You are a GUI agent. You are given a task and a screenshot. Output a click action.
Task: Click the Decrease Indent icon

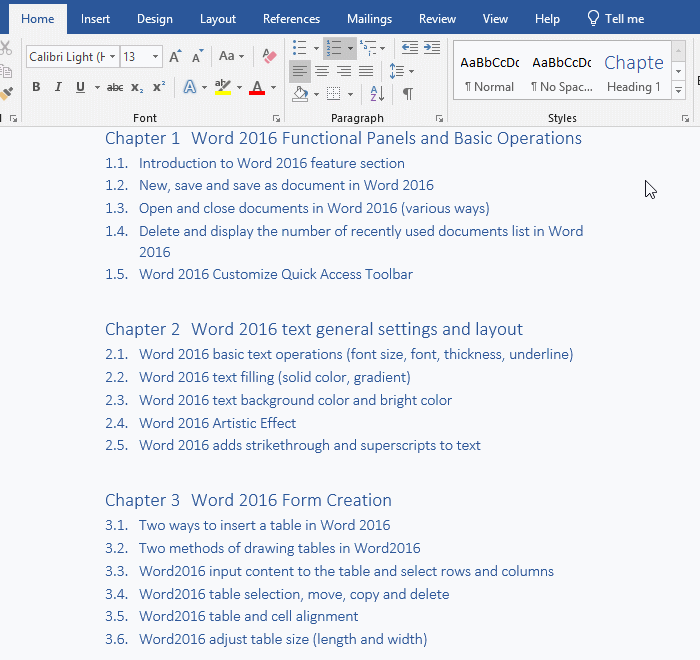point(409,47)
